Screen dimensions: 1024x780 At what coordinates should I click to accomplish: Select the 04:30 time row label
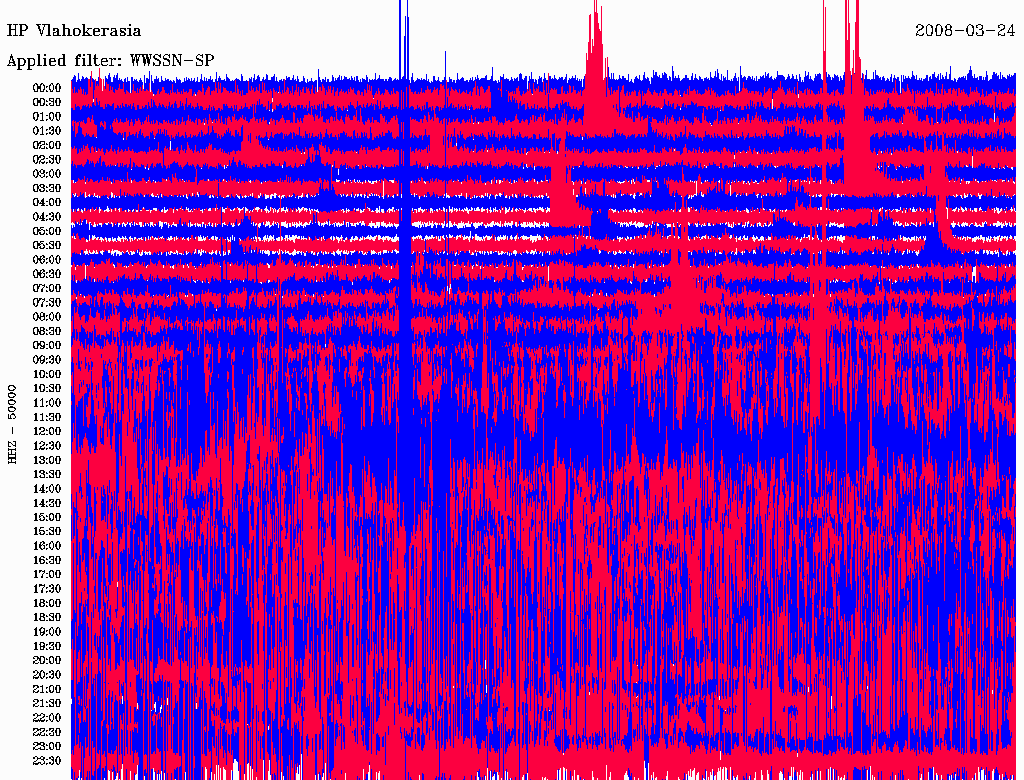coord(47,217)
